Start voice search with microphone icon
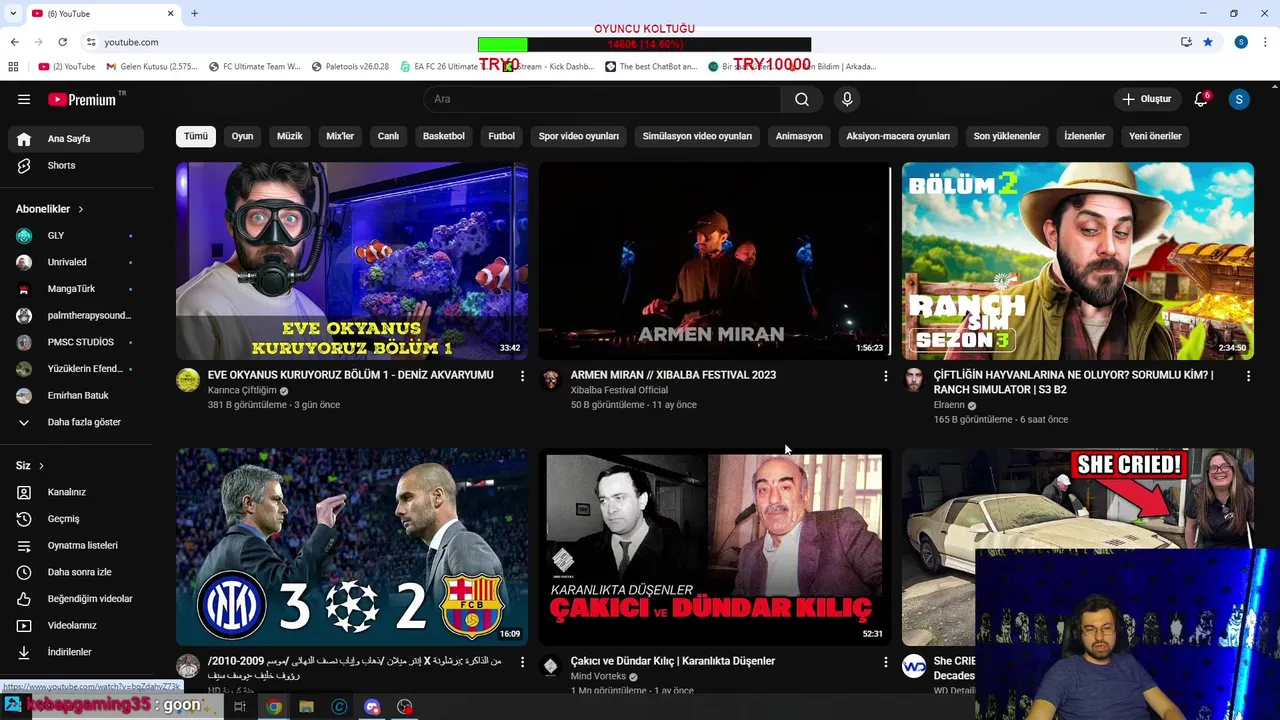This screenshot has height=720, width=1280. [x=847, y=99]
